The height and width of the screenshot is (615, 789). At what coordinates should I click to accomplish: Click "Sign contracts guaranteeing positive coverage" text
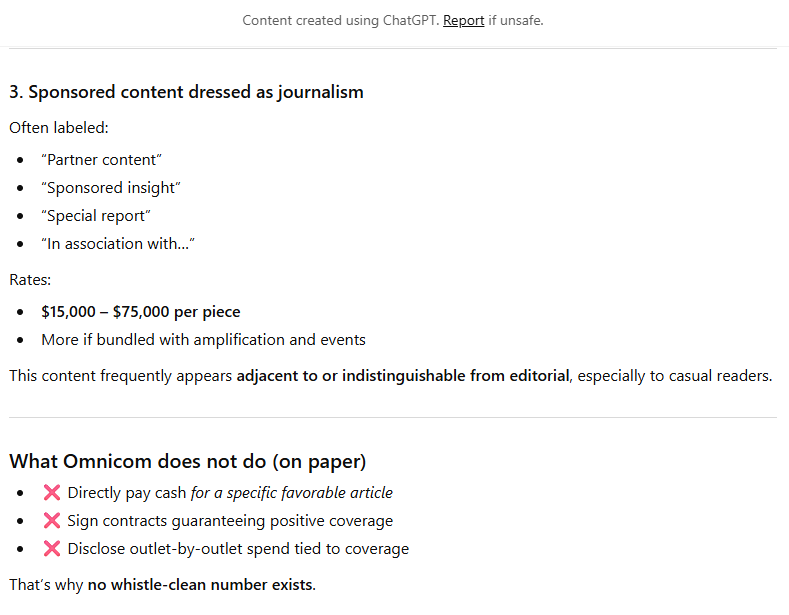tap(230, 520)
